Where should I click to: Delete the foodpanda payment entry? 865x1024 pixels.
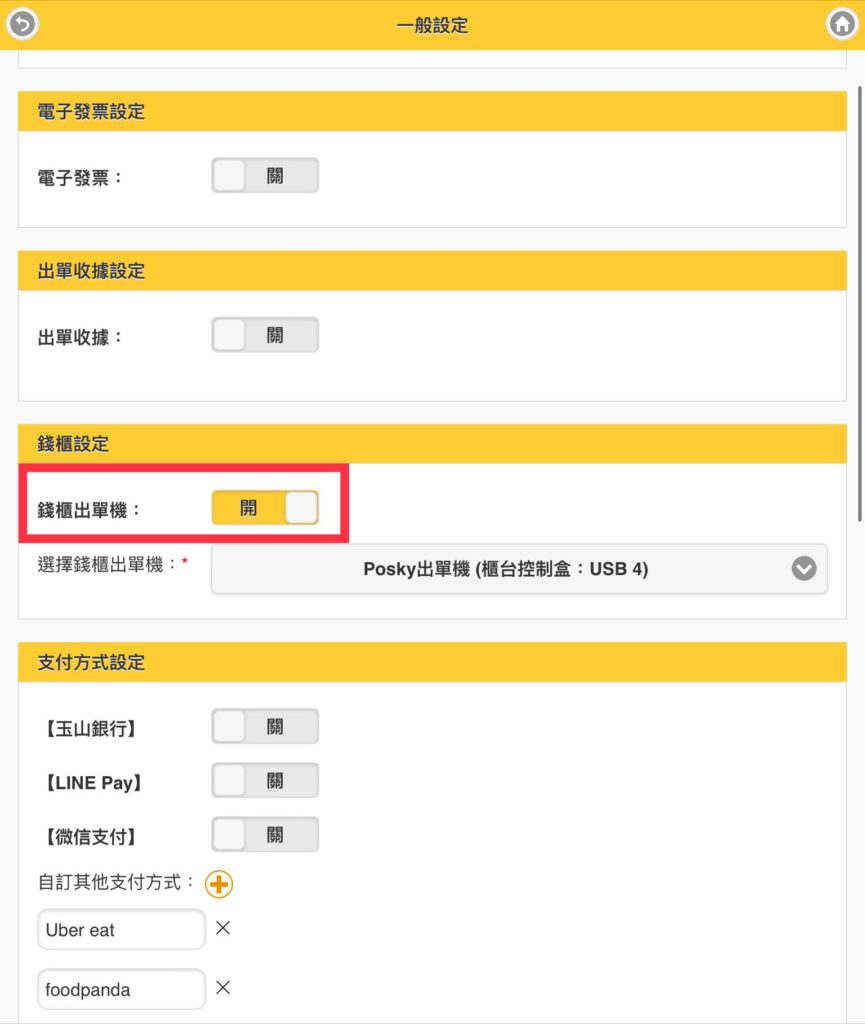[223, 987]
